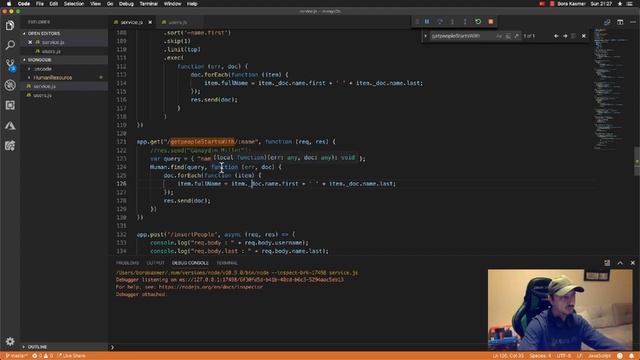Split the editor to the right
The image size is (640, 360).
coord(620,22)
